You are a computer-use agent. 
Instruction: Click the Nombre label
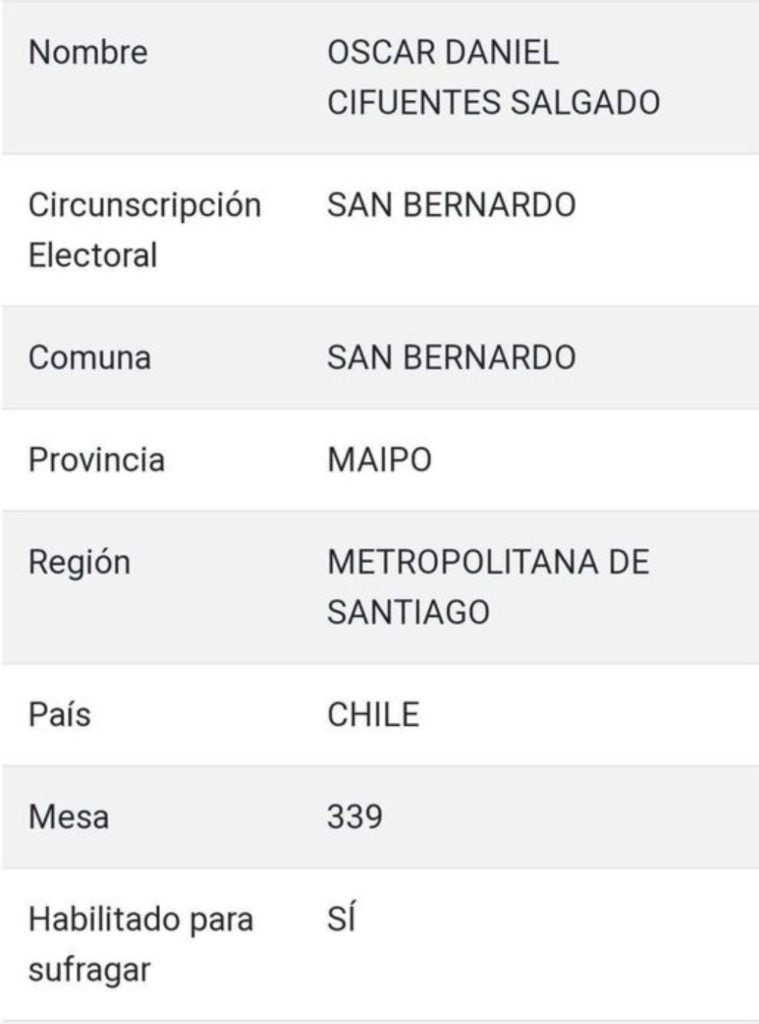88,52
